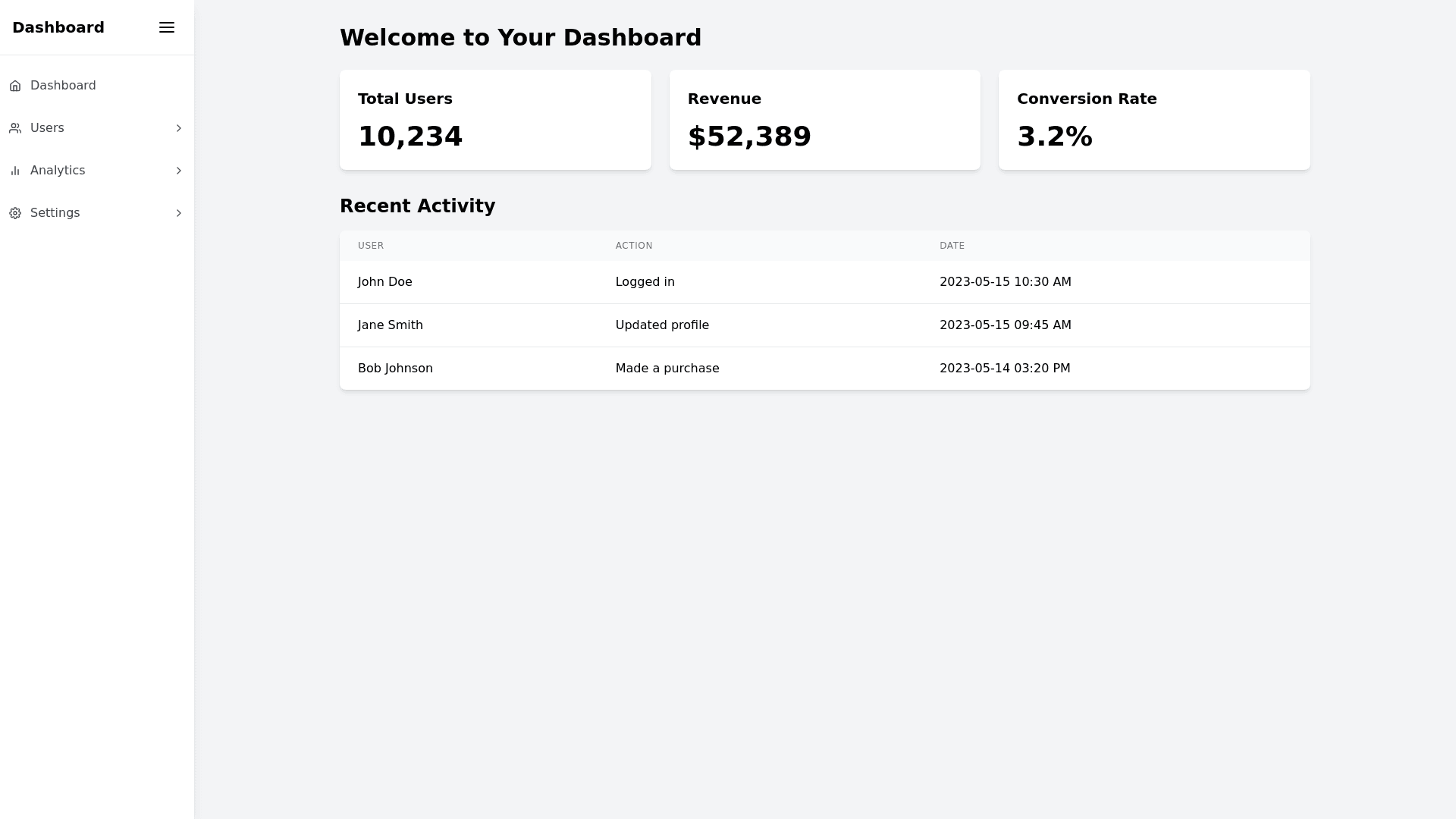Click the Dashboard title in sidebar header

pos(58,27)
